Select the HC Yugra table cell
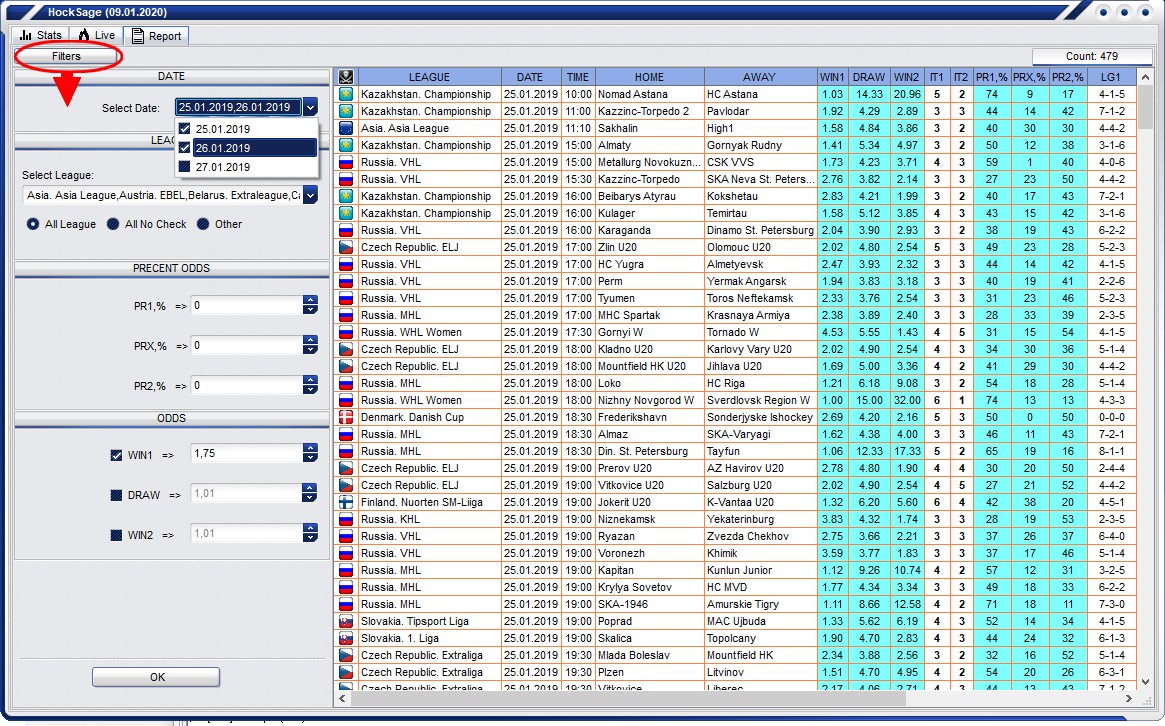Viewport: 1165px width, 726px height. (x=649, y=265)
